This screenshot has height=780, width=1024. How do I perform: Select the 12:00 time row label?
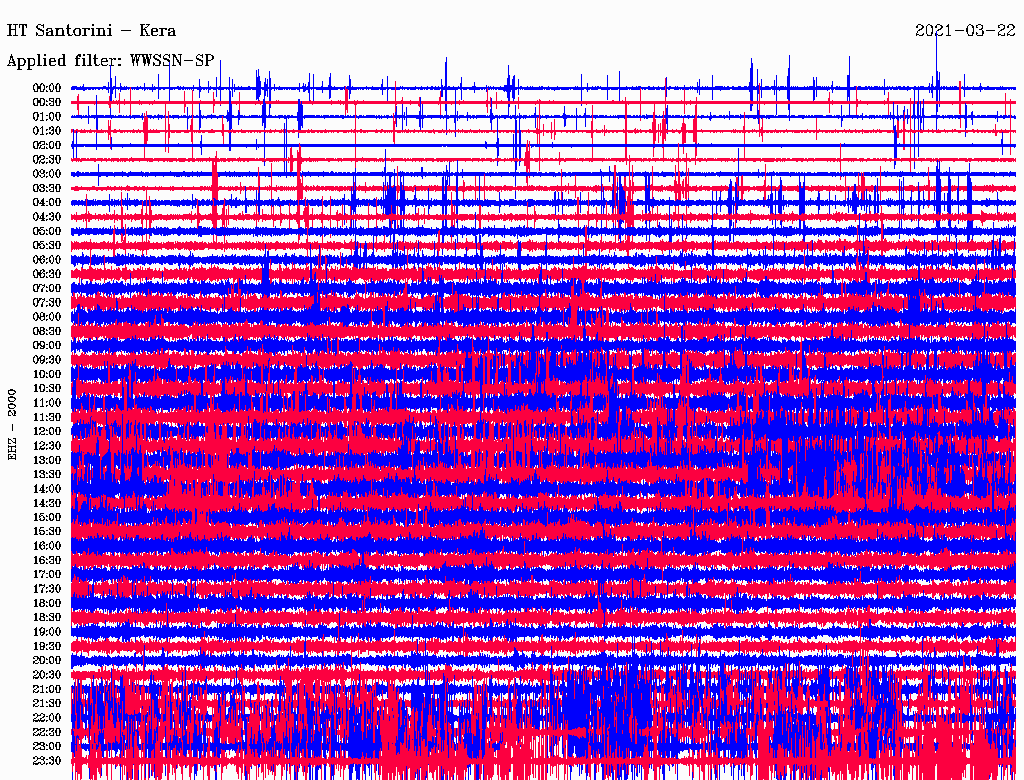pos(47,432)
